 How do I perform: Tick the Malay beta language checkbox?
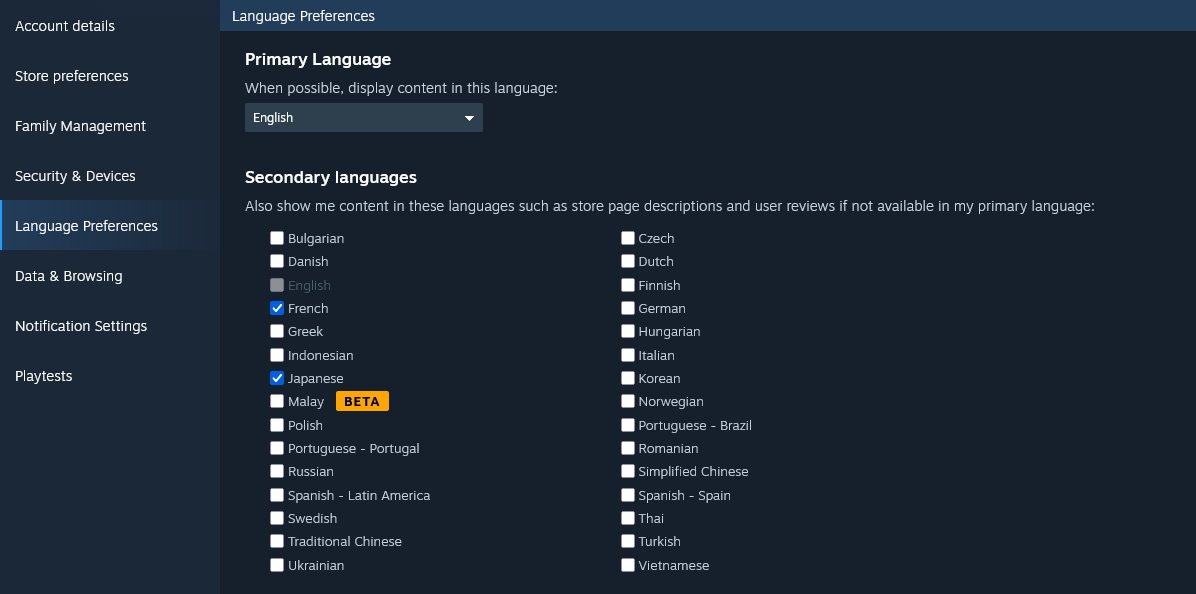(x=277, y=401)
